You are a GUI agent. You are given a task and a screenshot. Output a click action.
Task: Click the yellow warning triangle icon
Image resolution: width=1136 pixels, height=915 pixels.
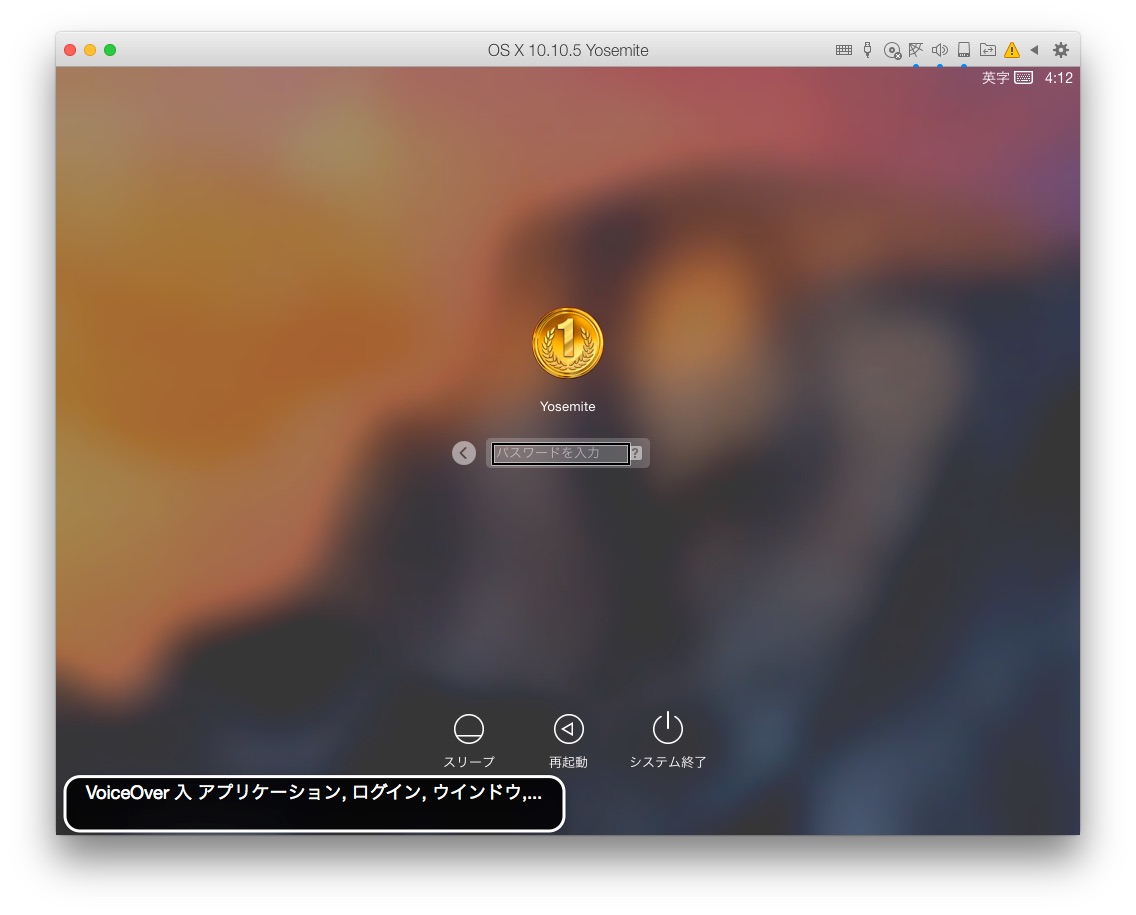coord(1011,50)
